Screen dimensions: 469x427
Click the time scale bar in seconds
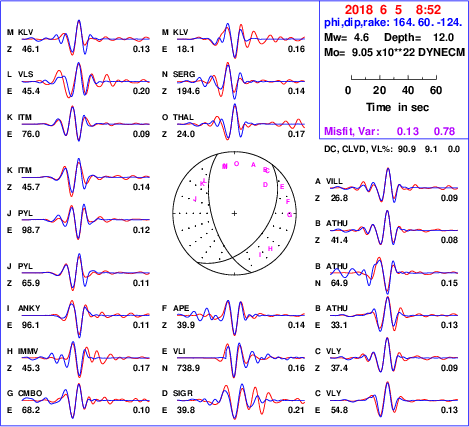point(394,78)
